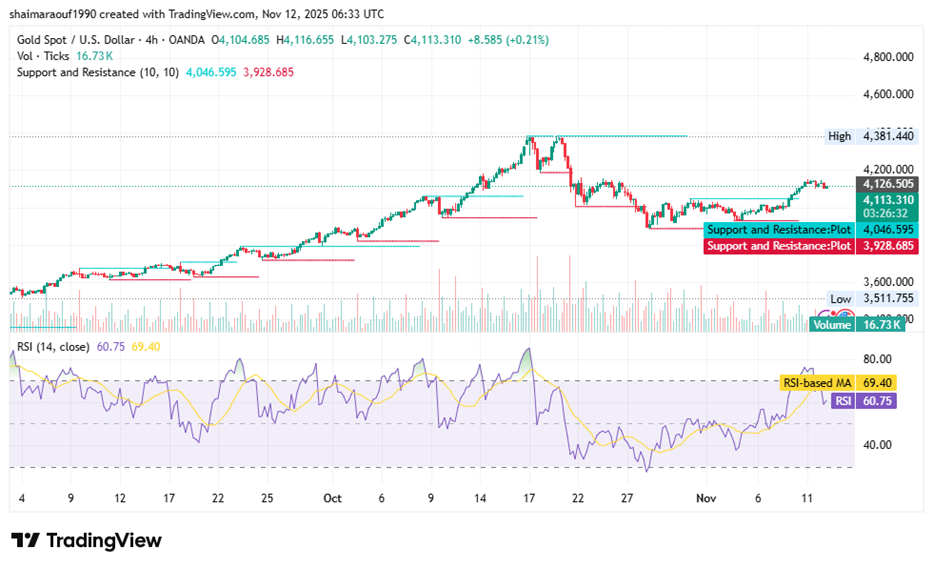Click the TradingView logo icon
Viewport: 933px width, 569px height.
(26, 541)
